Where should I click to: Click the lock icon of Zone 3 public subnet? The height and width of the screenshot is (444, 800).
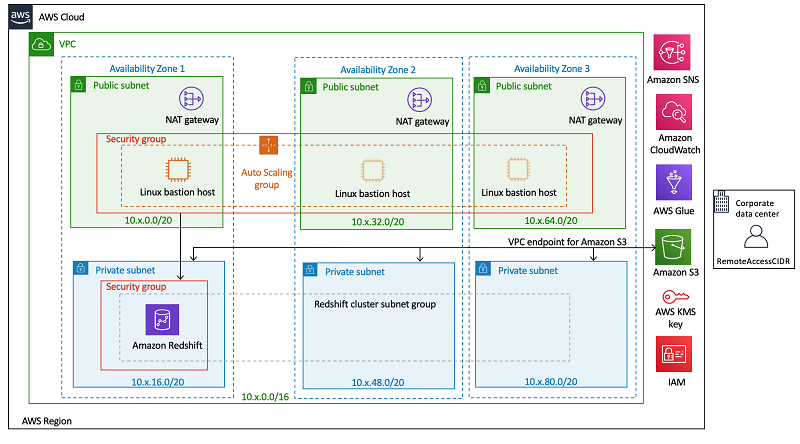(482, 85)
